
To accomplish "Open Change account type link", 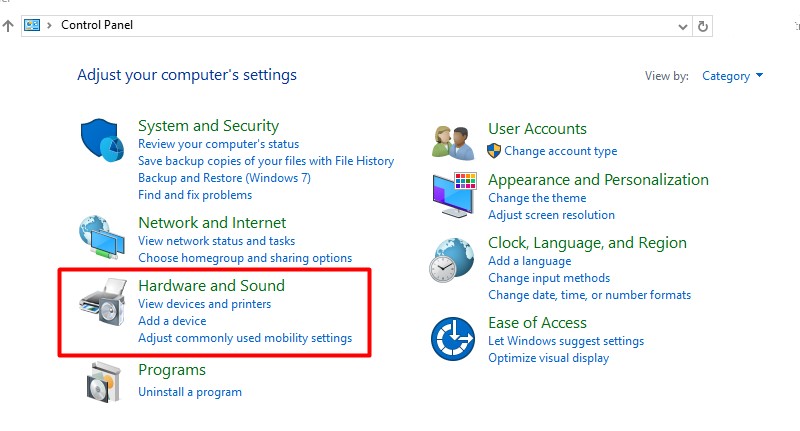I will 560,151.
